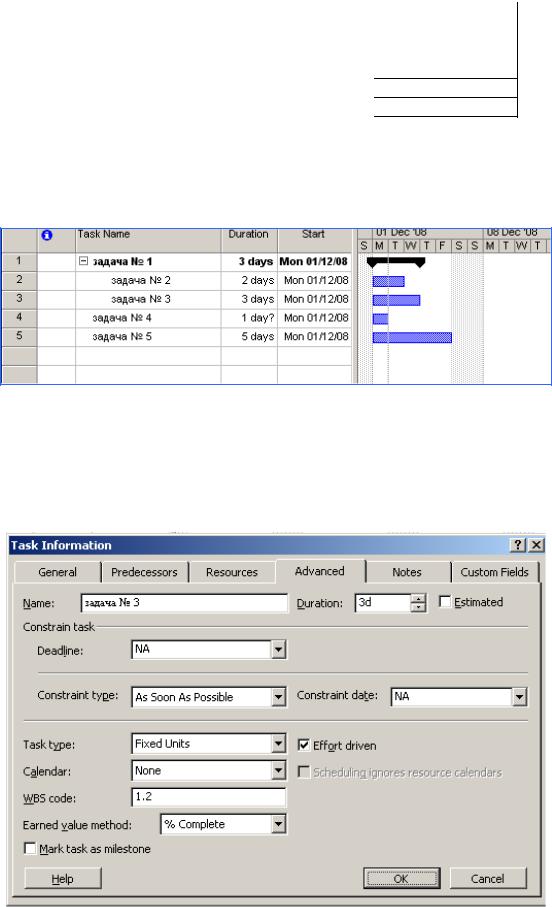Open the Constraint type dropdown
This screenshot has height=907, width=552.
coord(278,697)
